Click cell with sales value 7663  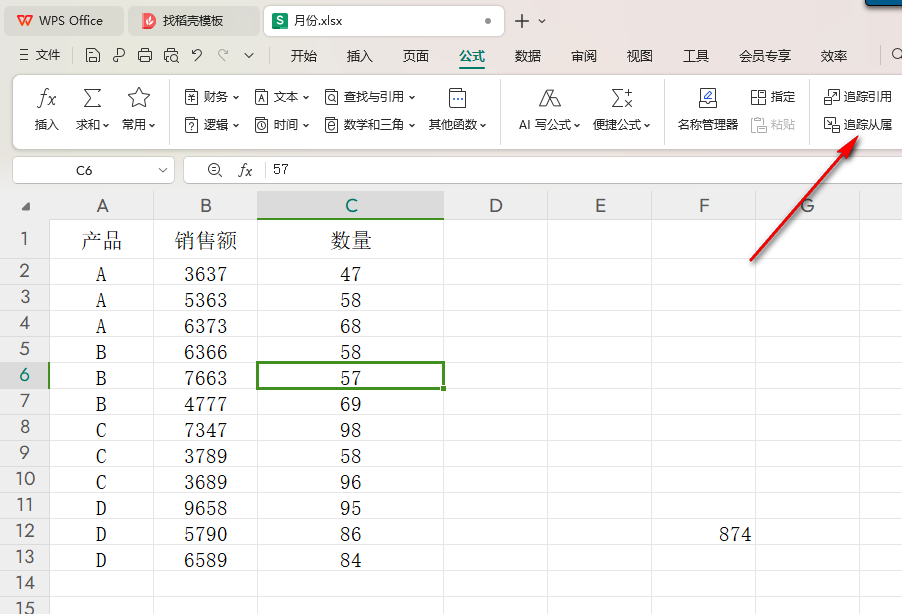click(x=205, y=376)
